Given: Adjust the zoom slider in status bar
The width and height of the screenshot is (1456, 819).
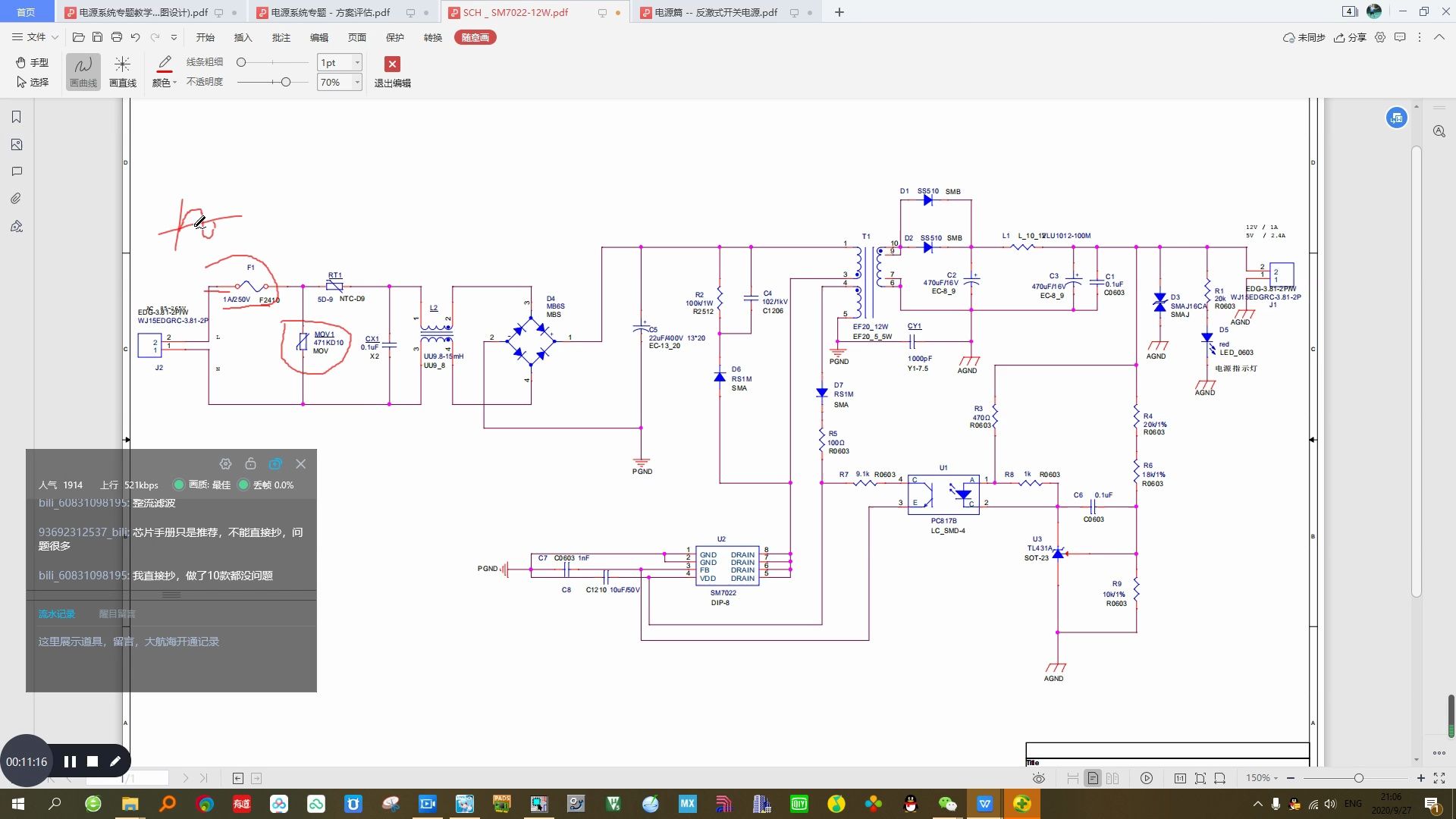Looking at the screenshot, I should (x=1358, y=778).
